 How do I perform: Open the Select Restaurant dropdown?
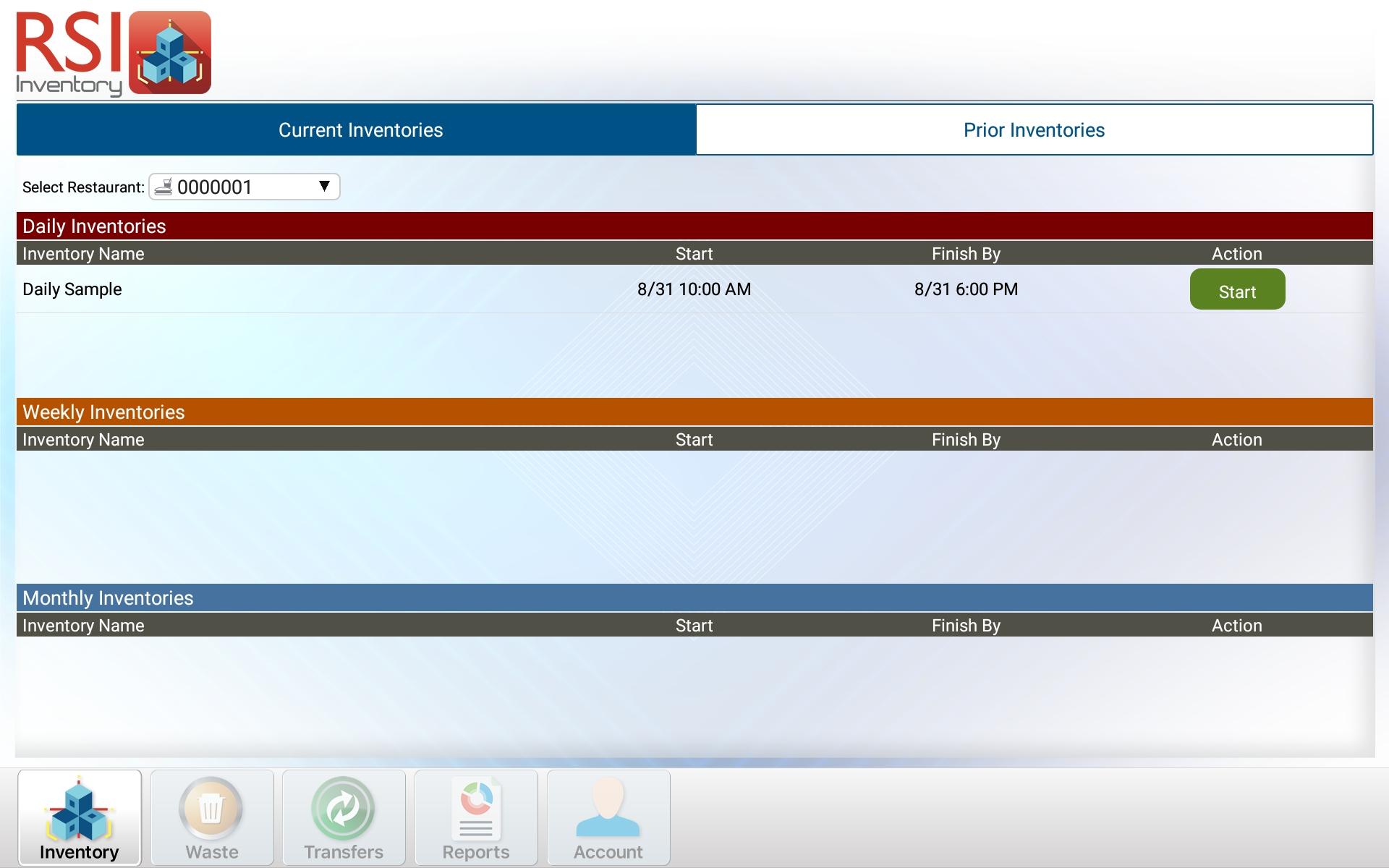245,187
